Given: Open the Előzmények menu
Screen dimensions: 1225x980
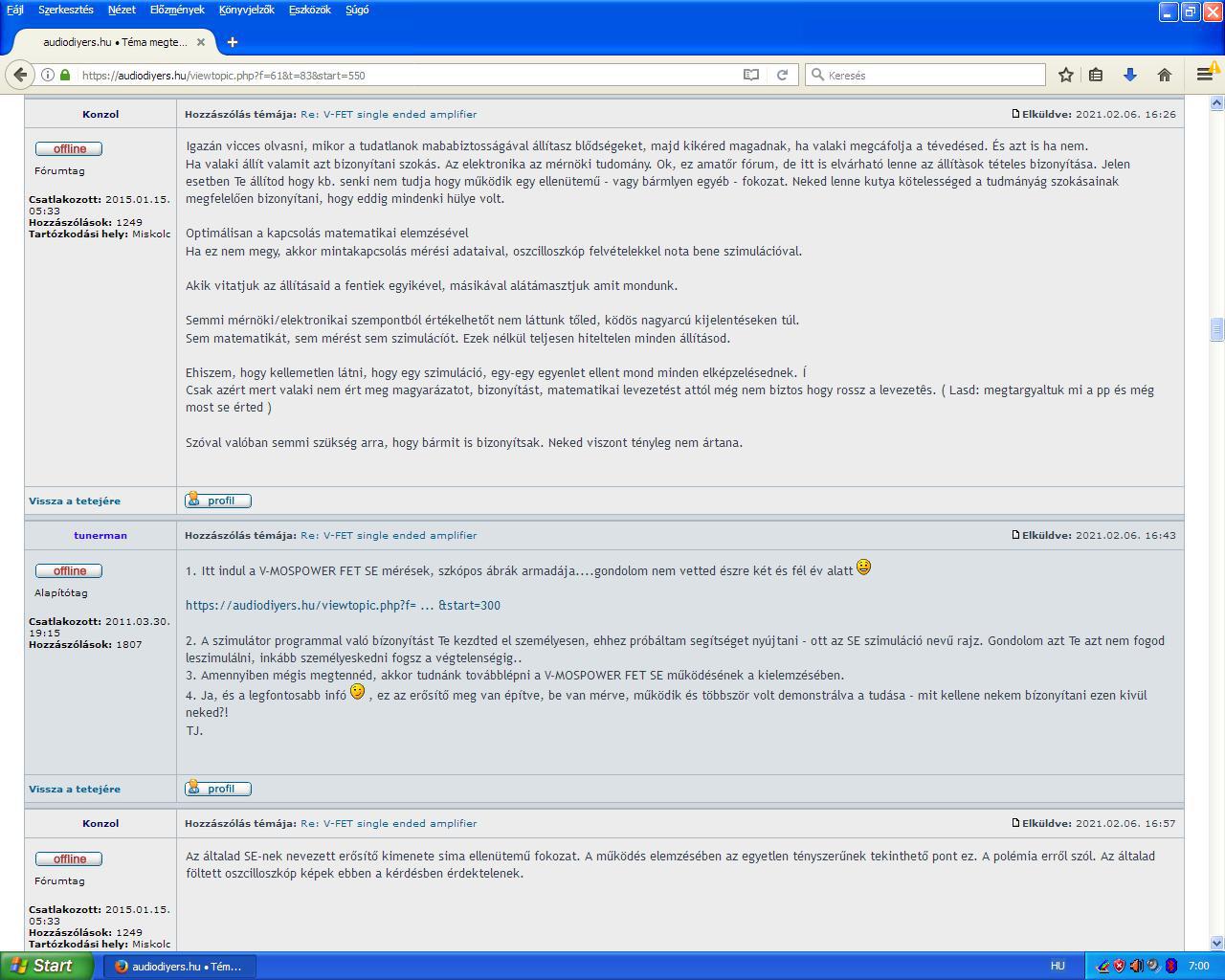Looking at the screenshot, I should point(177,10).
